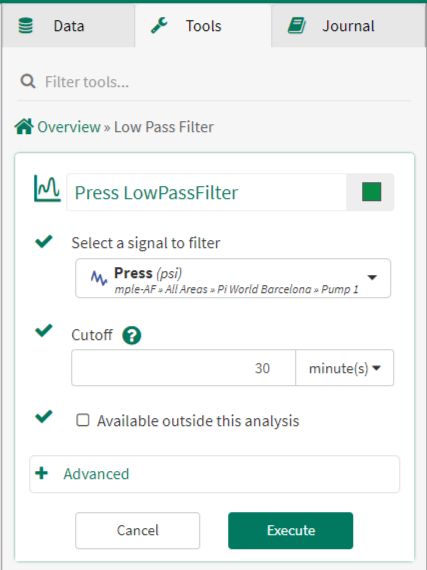Go to Overview breadcrumb link
This screenshot has width=427, height=570.
(x=69, y=127)
